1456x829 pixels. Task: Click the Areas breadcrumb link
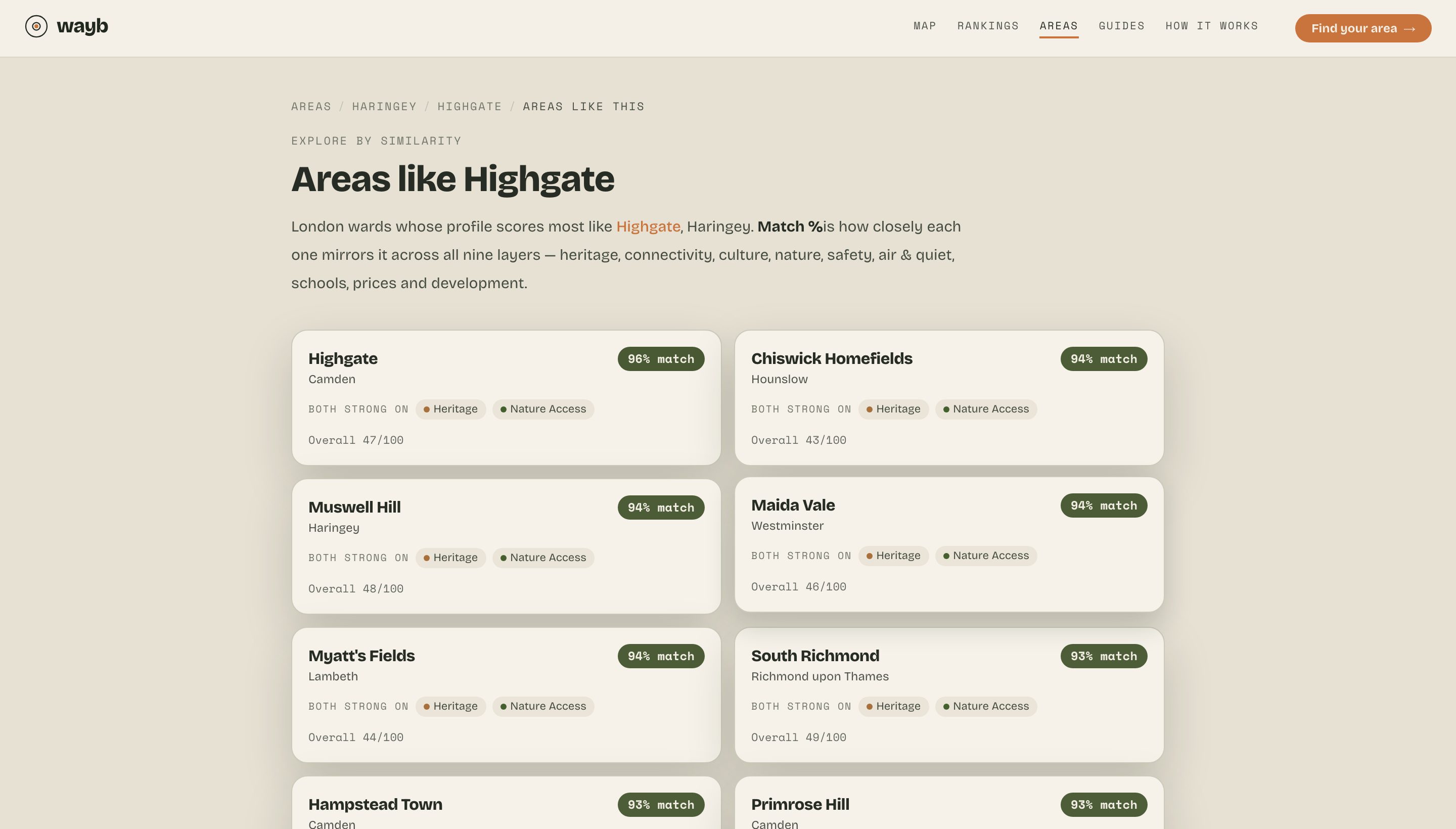pyautogui.click(x=311, y=107)
